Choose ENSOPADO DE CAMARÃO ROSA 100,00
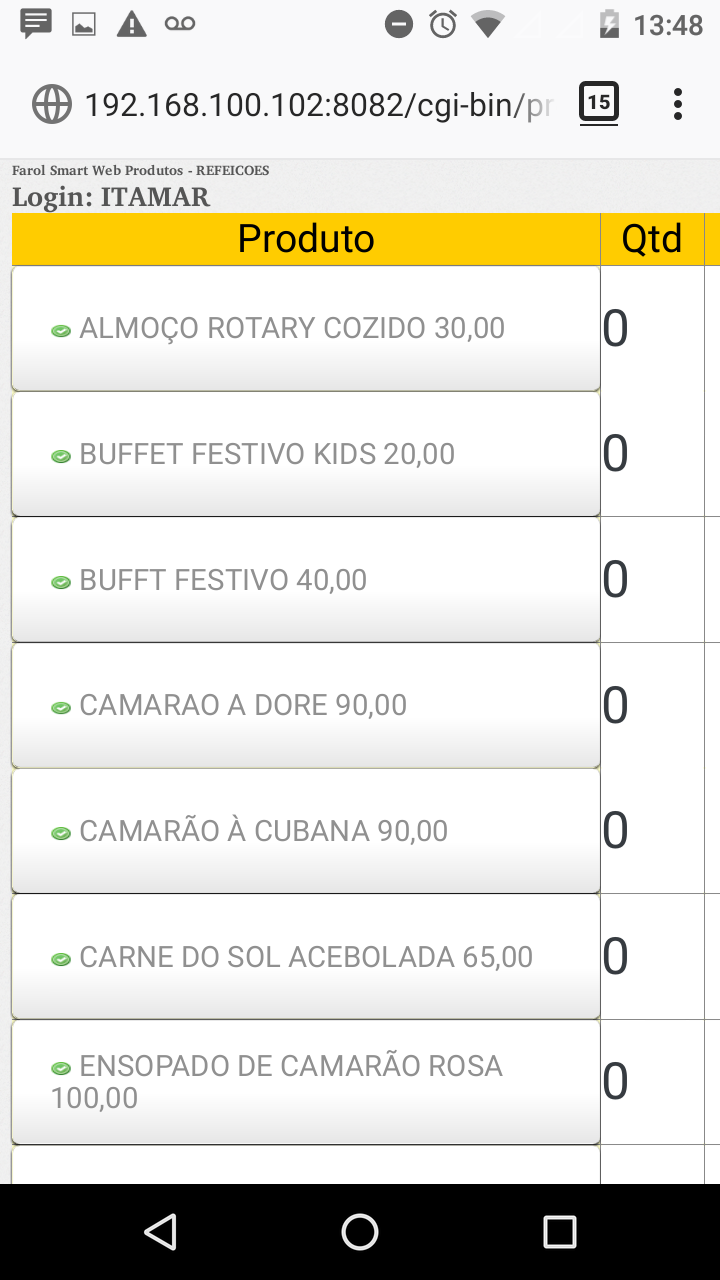Image resolution: width=720 pixels, height=1280 pixels. click(x=305, y=1082)
